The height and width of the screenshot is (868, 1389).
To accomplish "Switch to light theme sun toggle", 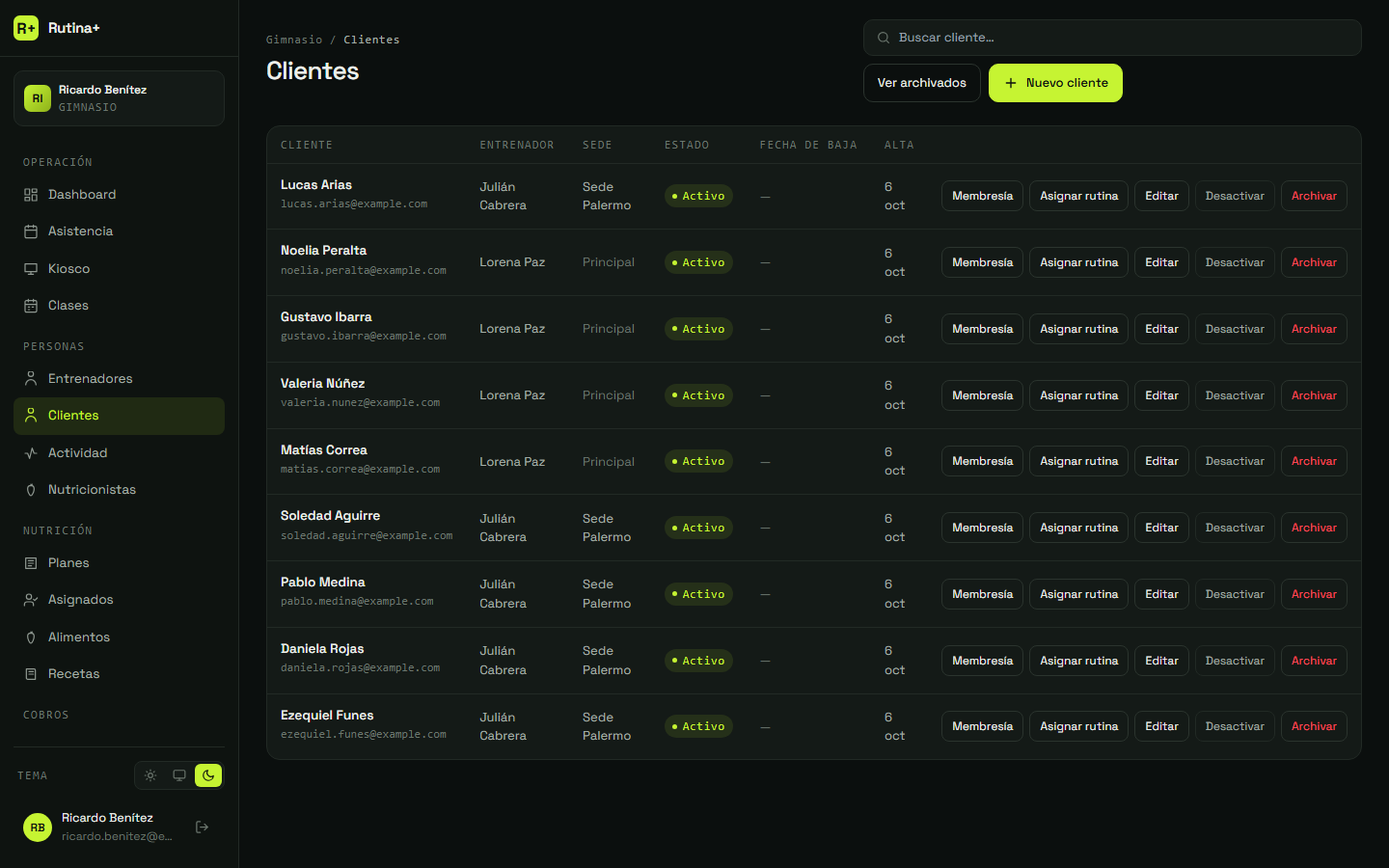I will 150,775.
